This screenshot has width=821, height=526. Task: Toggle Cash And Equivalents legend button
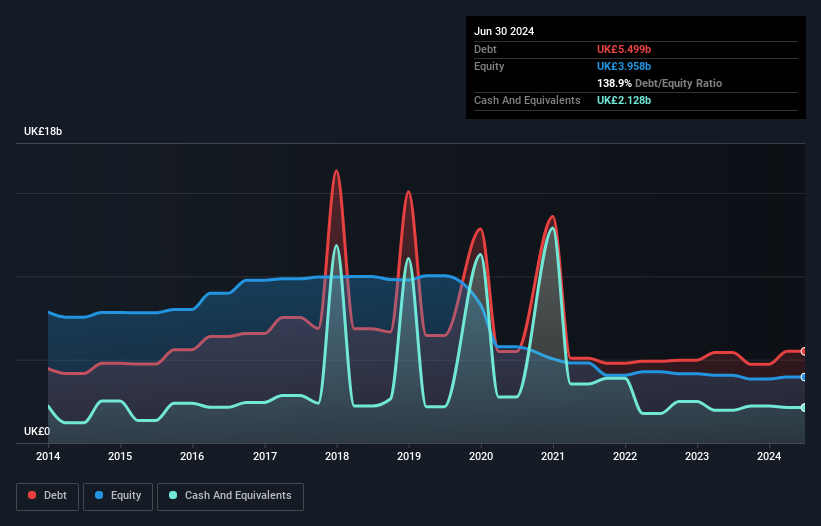click(x=230, y=496)
